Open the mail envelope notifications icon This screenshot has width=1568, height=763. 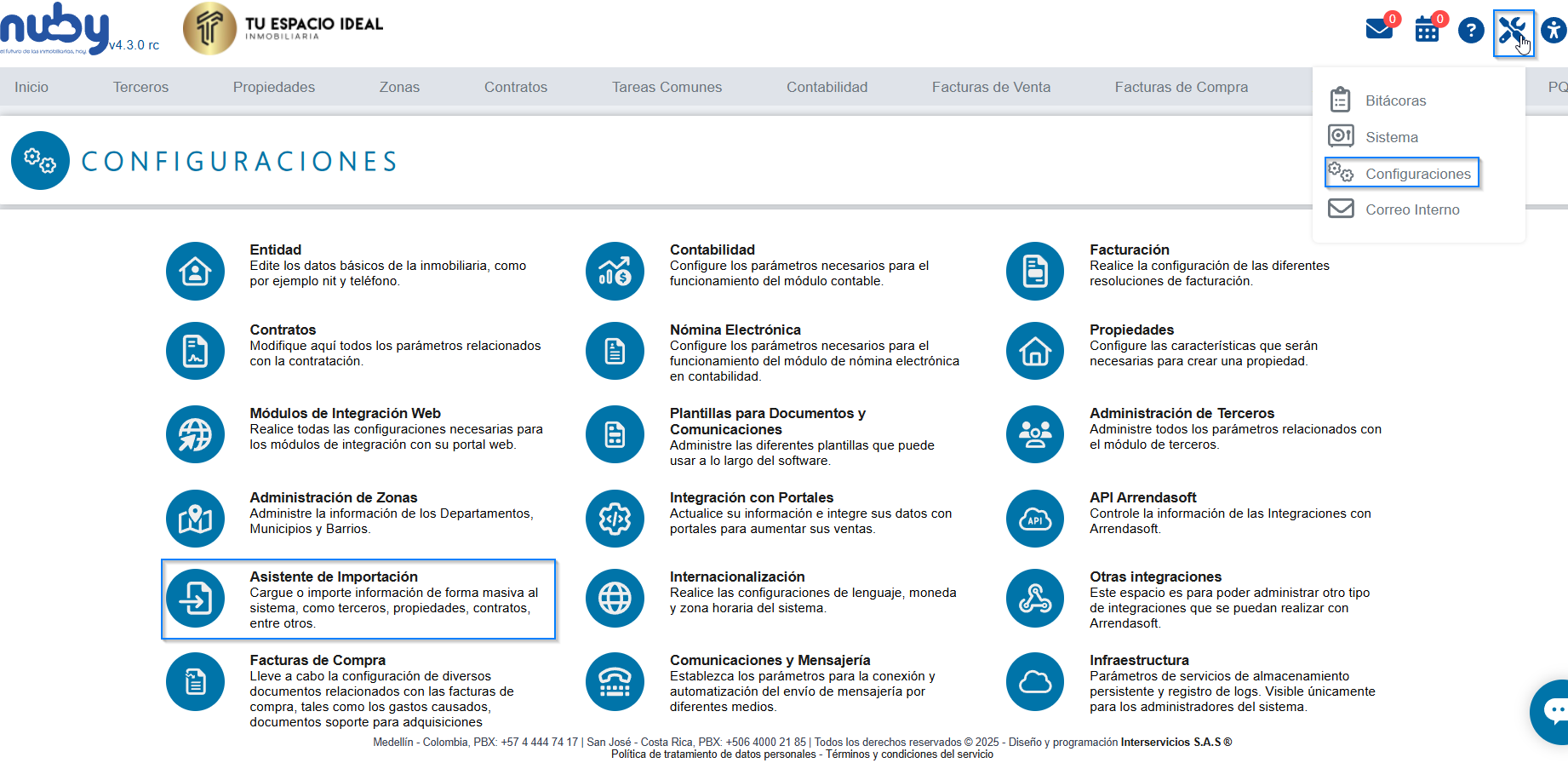tap(1378, 31)
